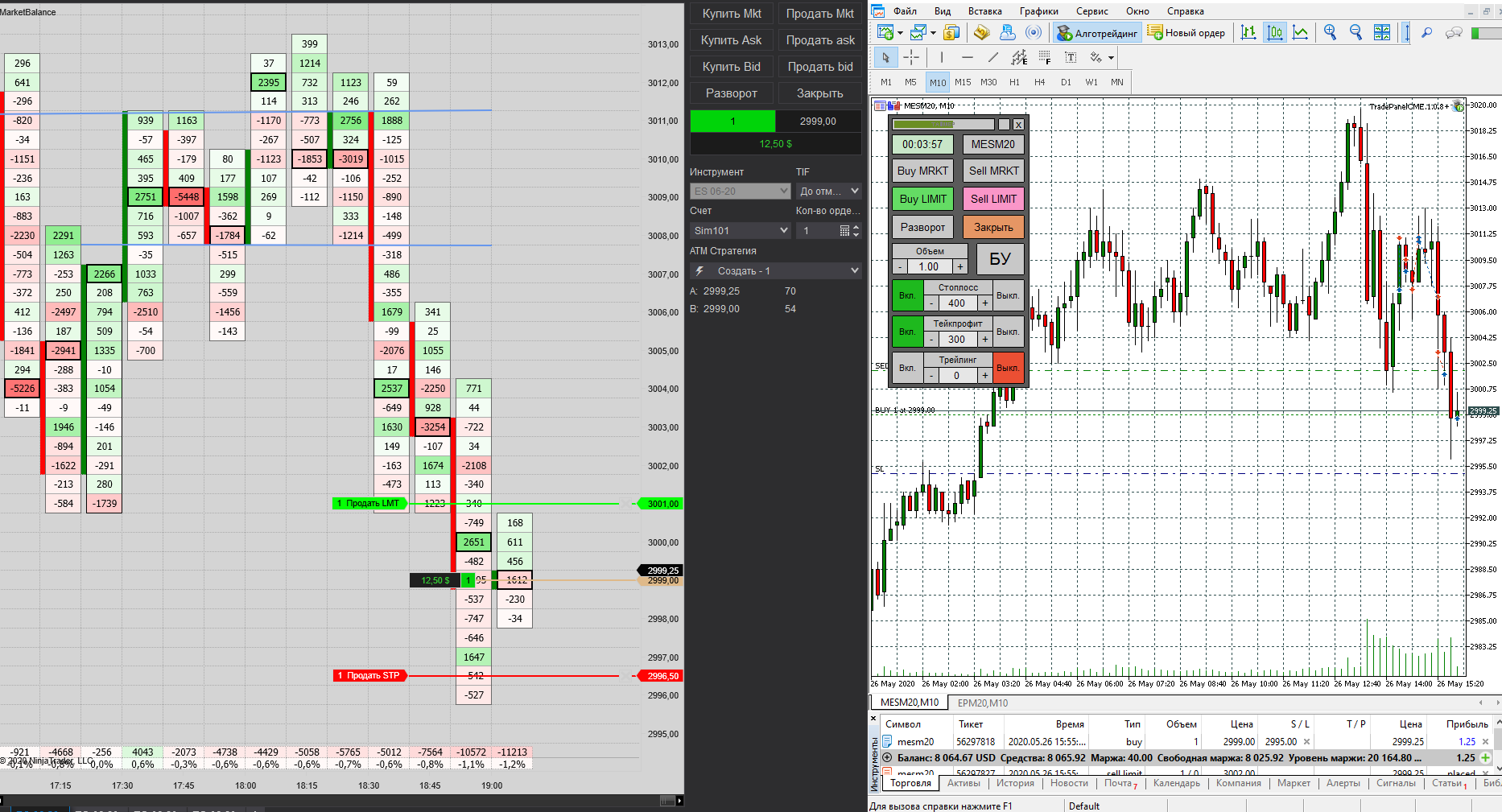Select the vertical line drawing tool
Viewport: 1502px width, 812px height.
(x=941, y=57)
